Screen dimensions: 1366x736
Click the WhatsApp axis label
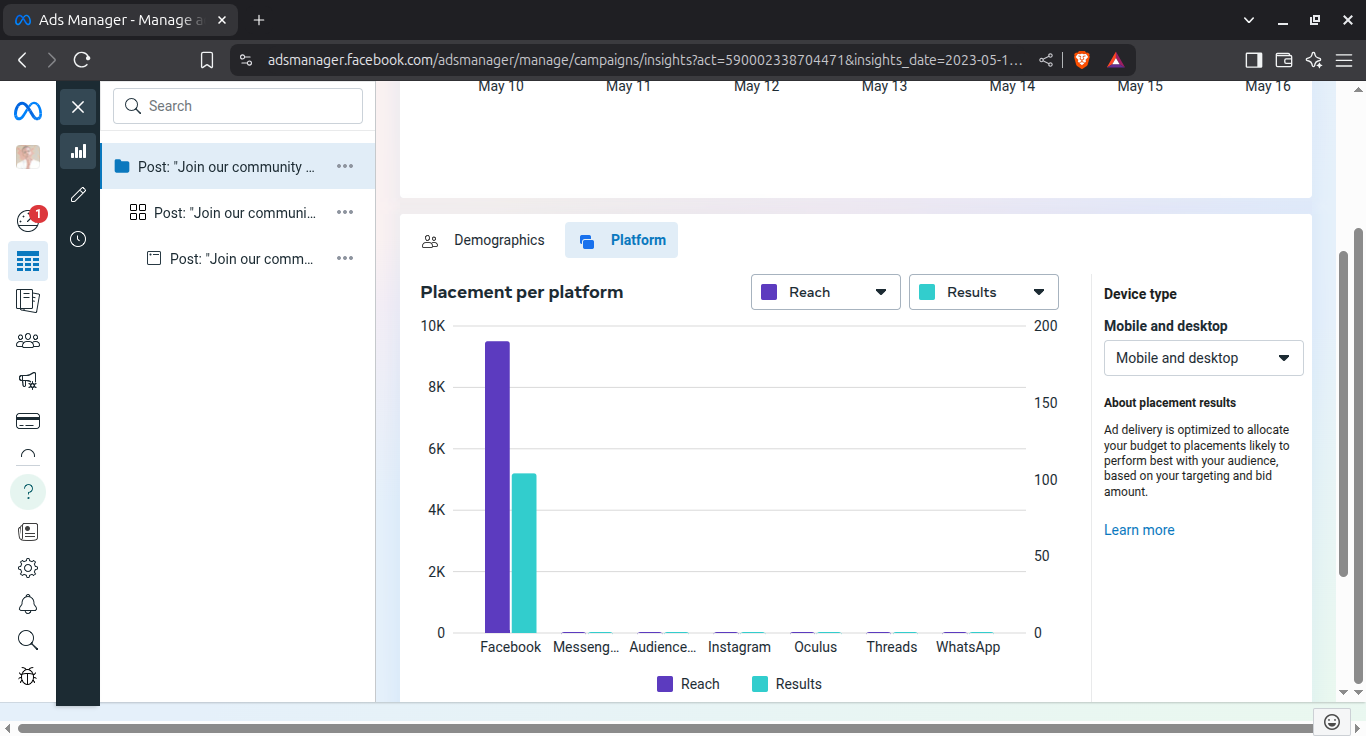point(968,647)
